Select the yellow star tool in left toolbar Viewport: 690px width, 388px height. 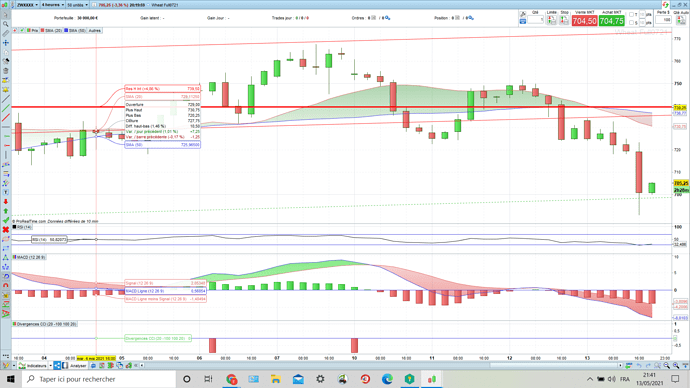click(x=6, y=89)
